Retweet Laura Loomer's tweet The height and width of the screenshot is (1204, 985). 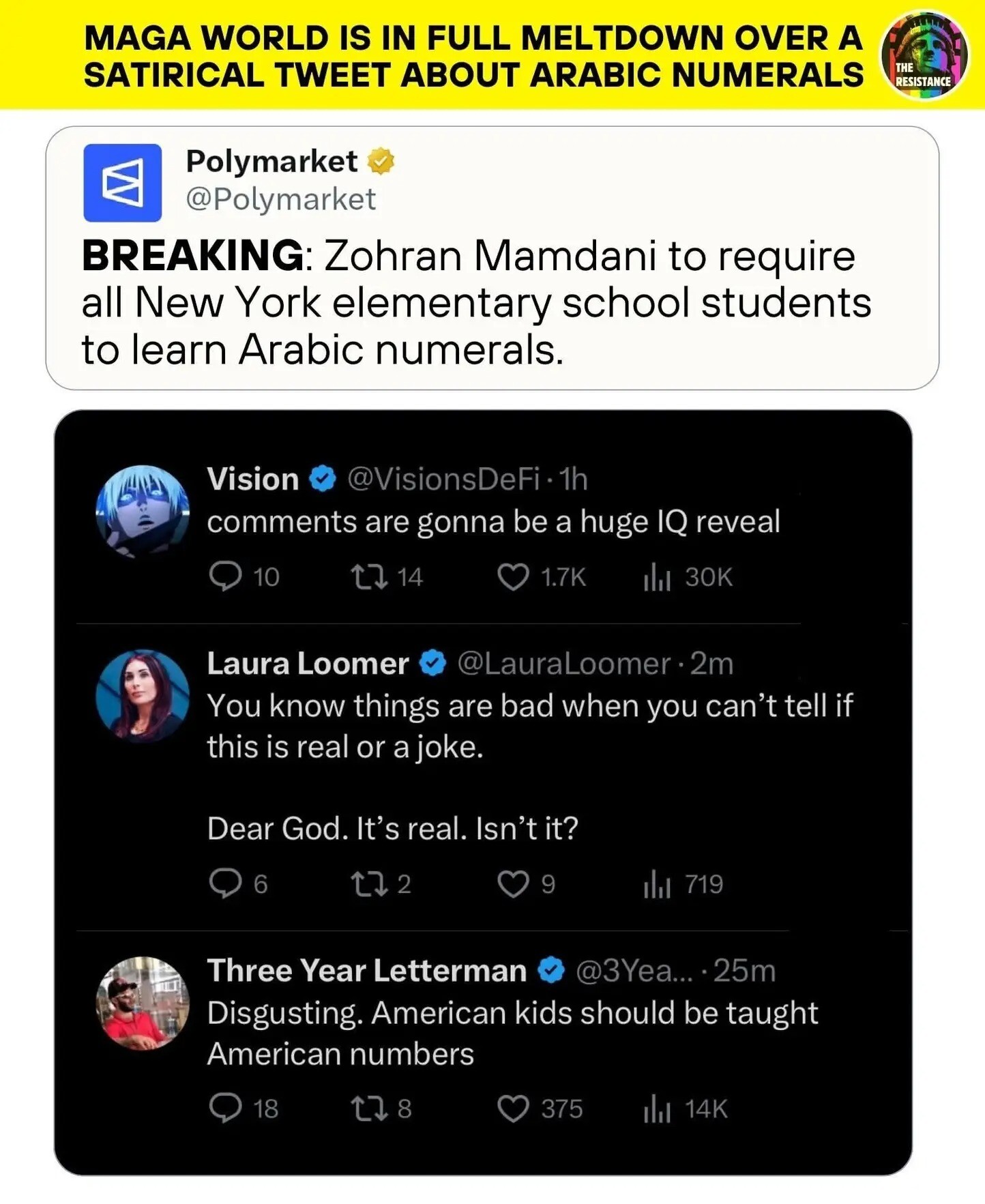tap(369, 883)
